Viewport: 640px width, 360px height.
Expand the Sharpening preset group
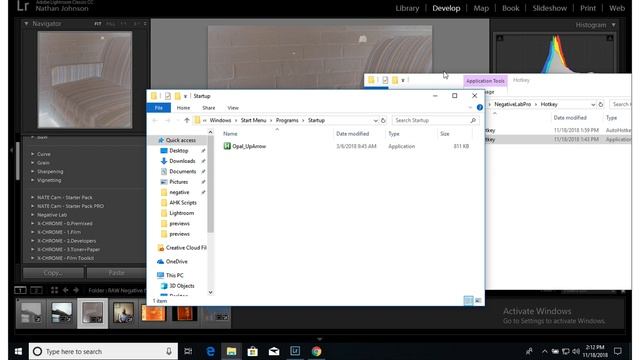click(33, 171)
